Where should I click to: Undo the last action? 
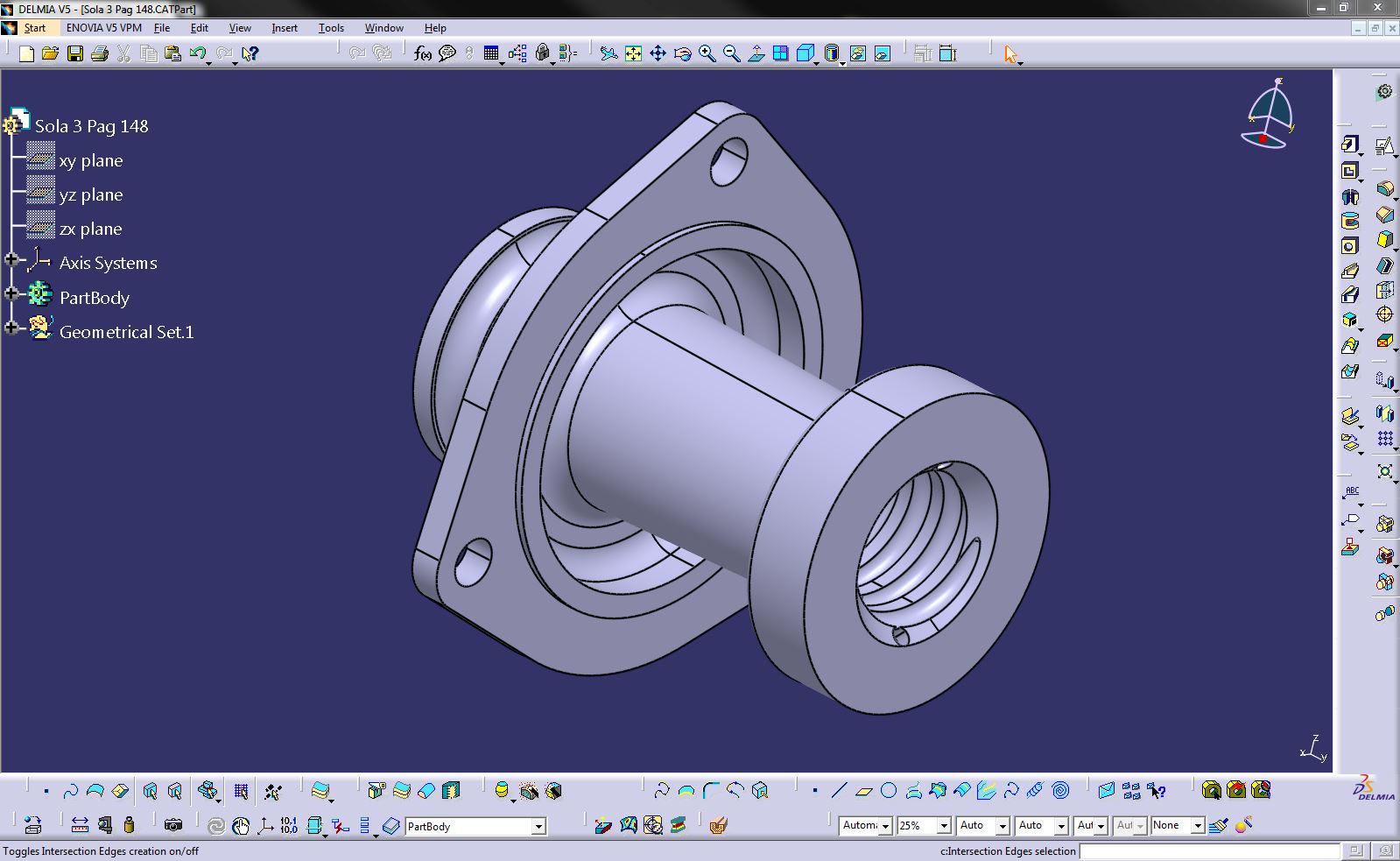[197, 54]
